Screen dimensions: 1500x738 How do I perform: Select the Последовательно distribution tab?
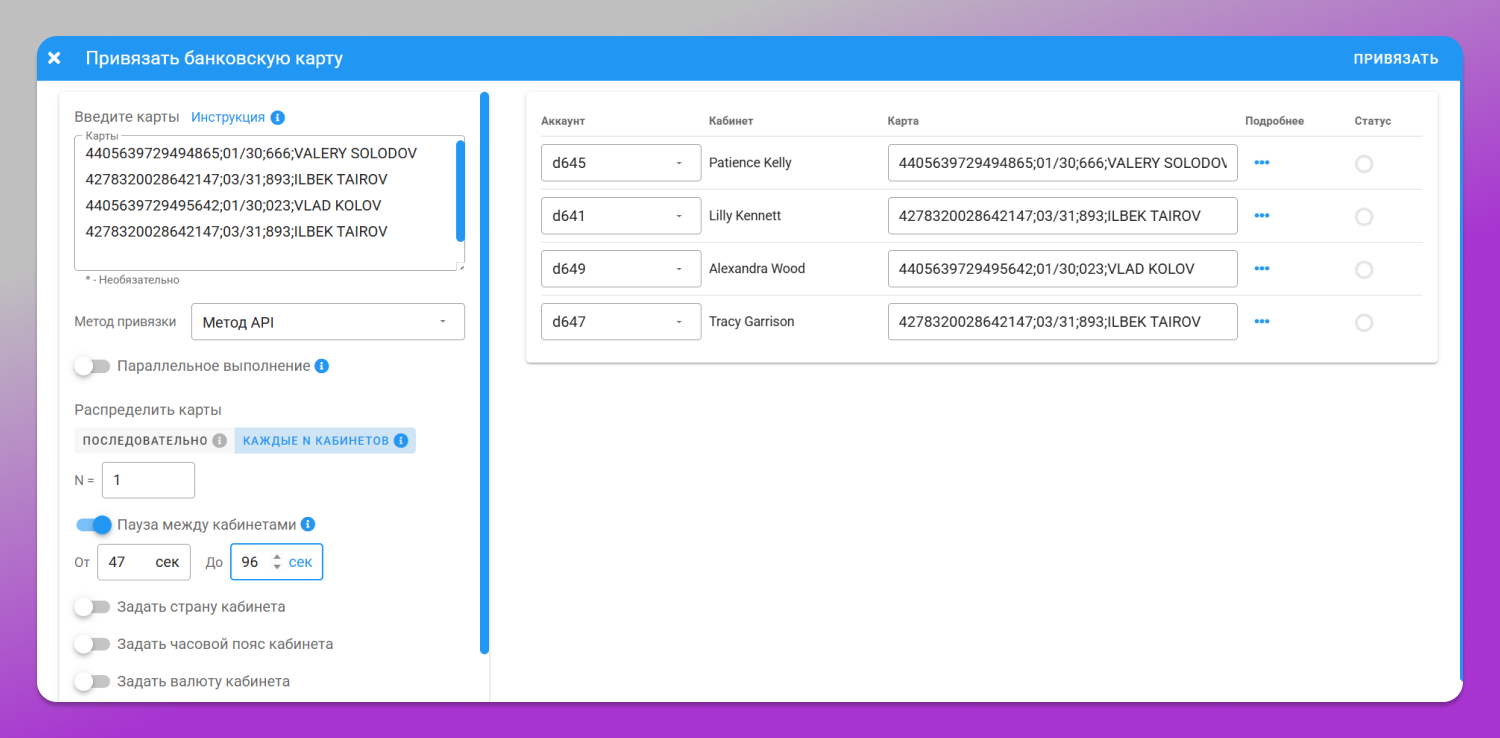tap(154, 441)
